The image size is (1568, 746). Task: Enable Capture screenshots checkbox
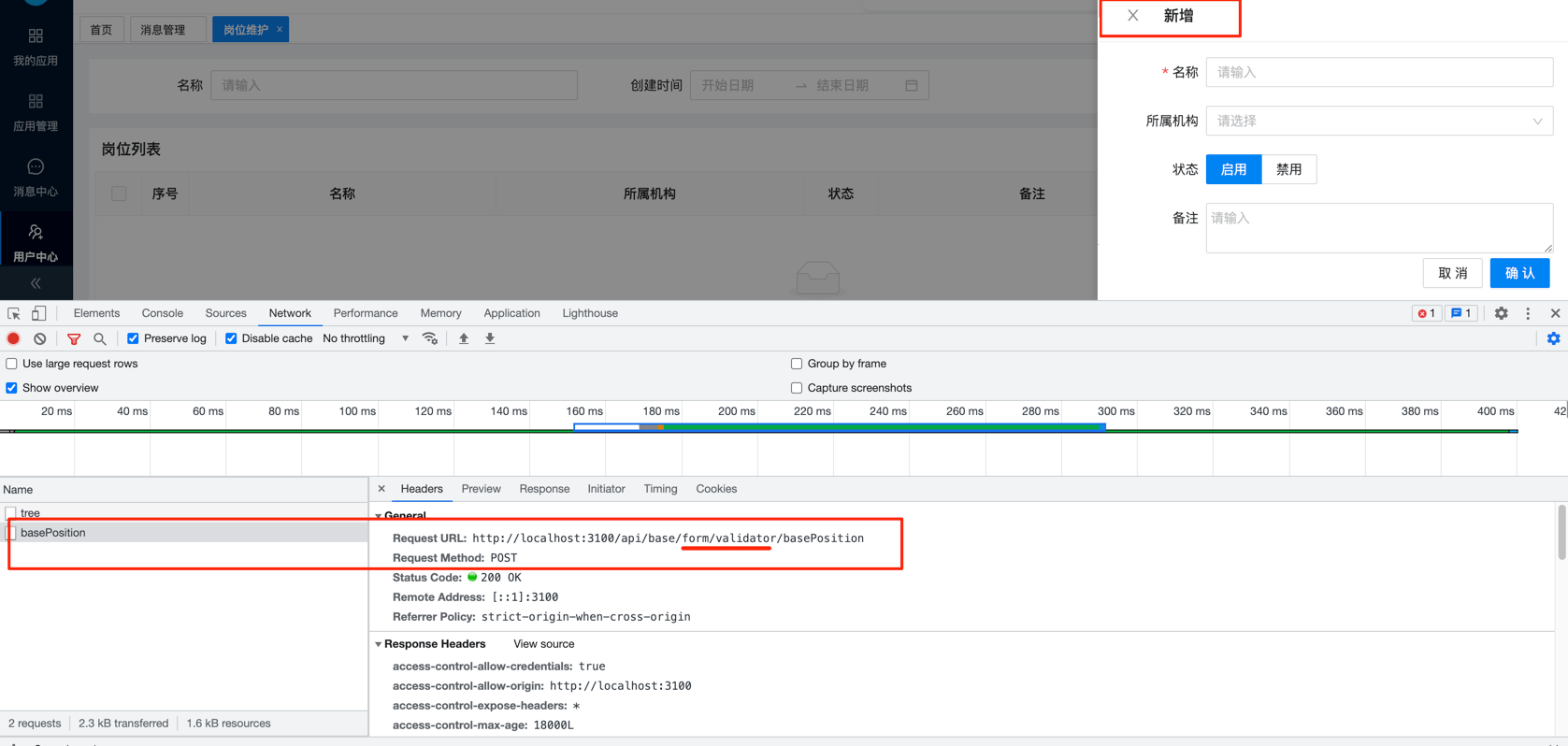coord(797,388)
